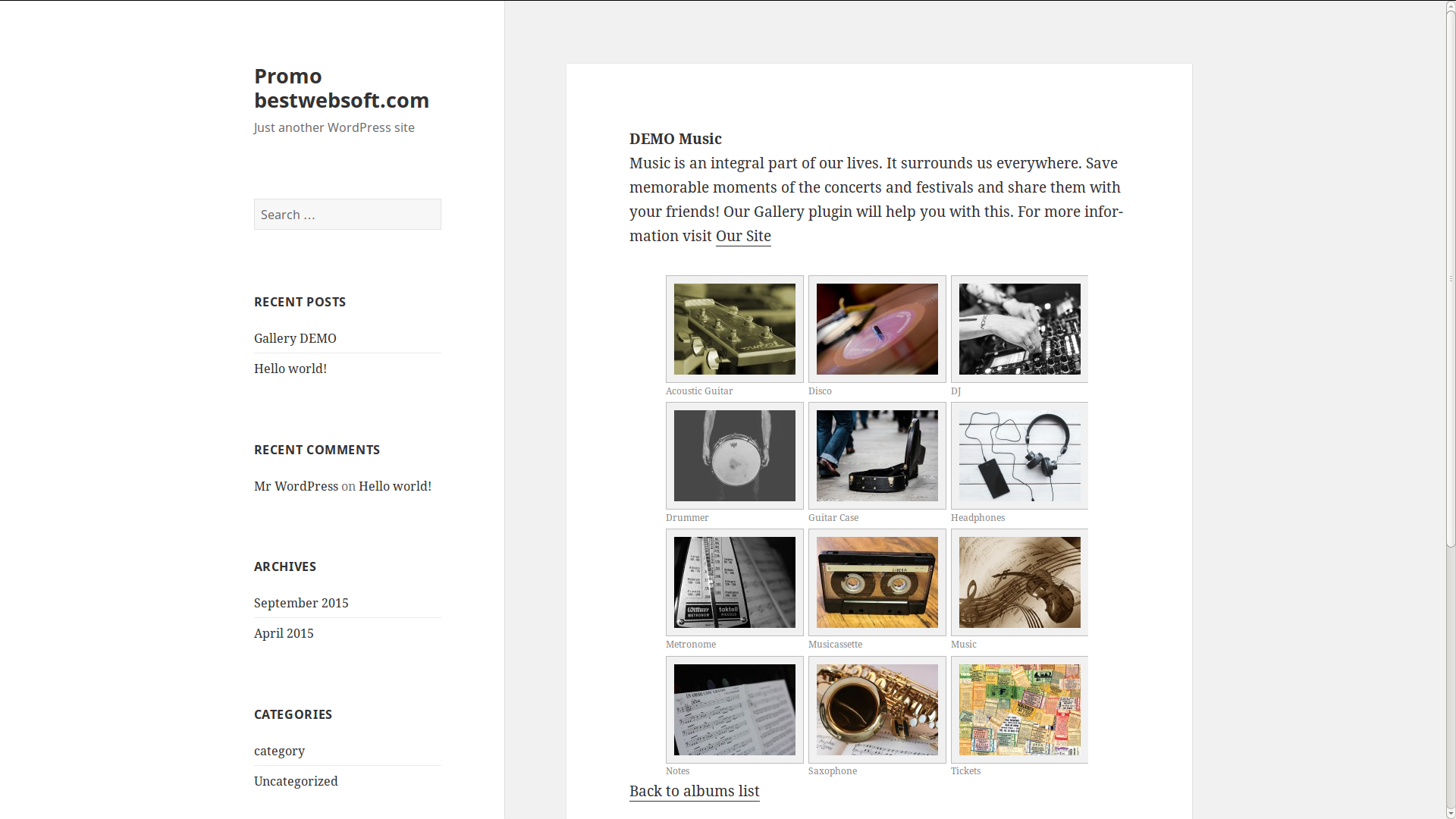Open the 'category' category link
The height and width of the screenshot is (819, 1456).
pyautogui.click(x=279, y=751)
